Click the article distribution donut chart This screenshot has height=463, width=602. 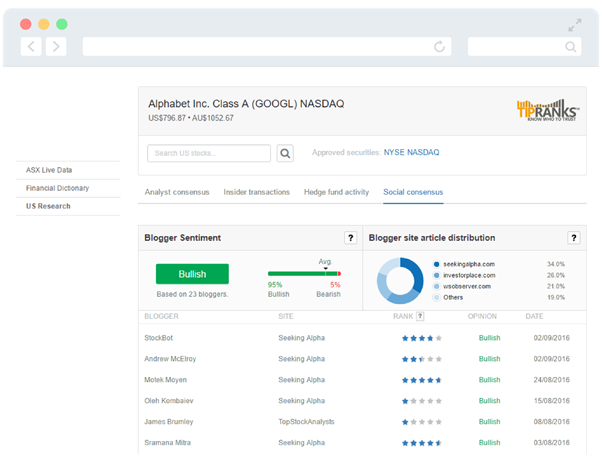tap(400, 281)
